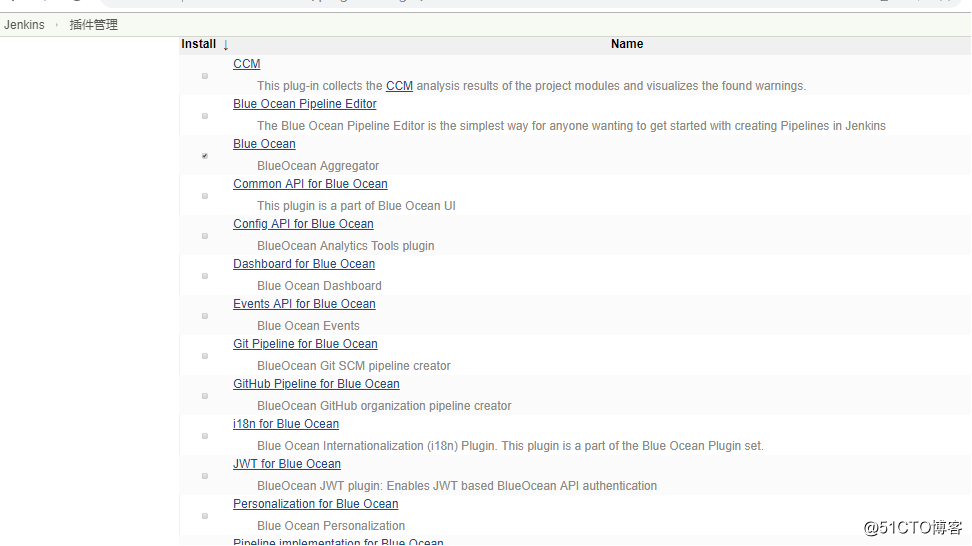Tick the Config API for Blue Ocean checkbox

205,236
